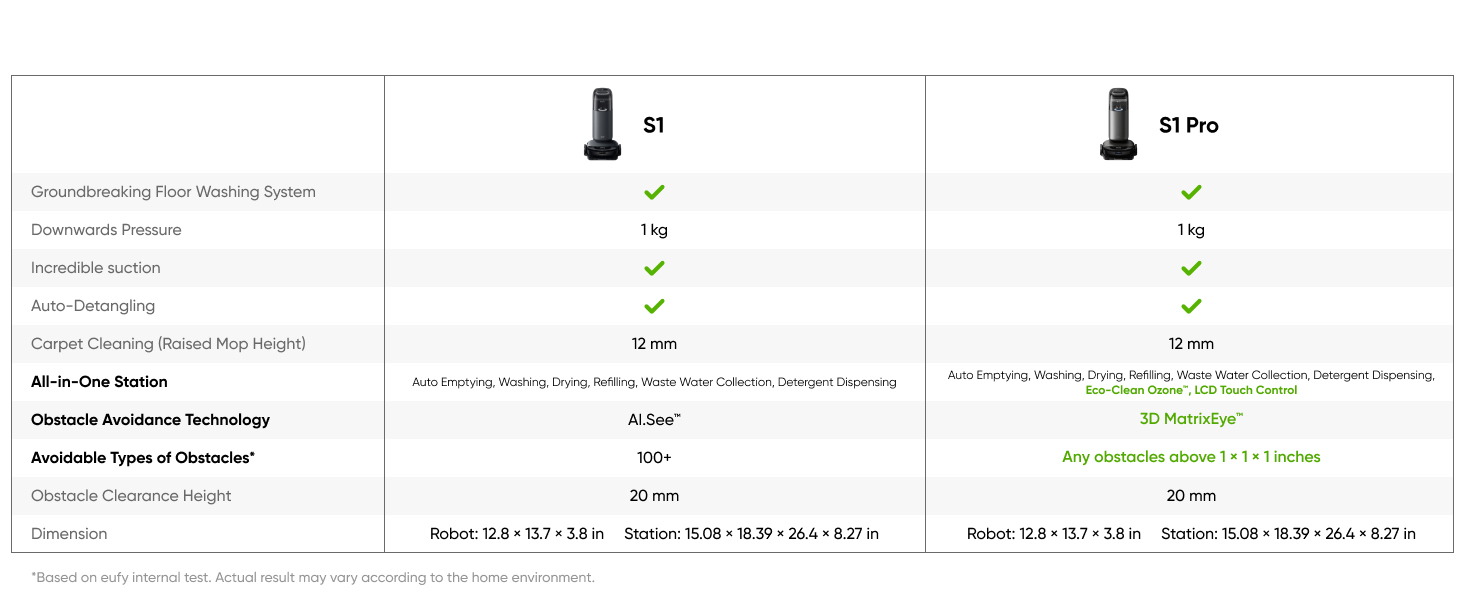Click the S1 Pro Incredible suction checkmark

[1190, 268]
